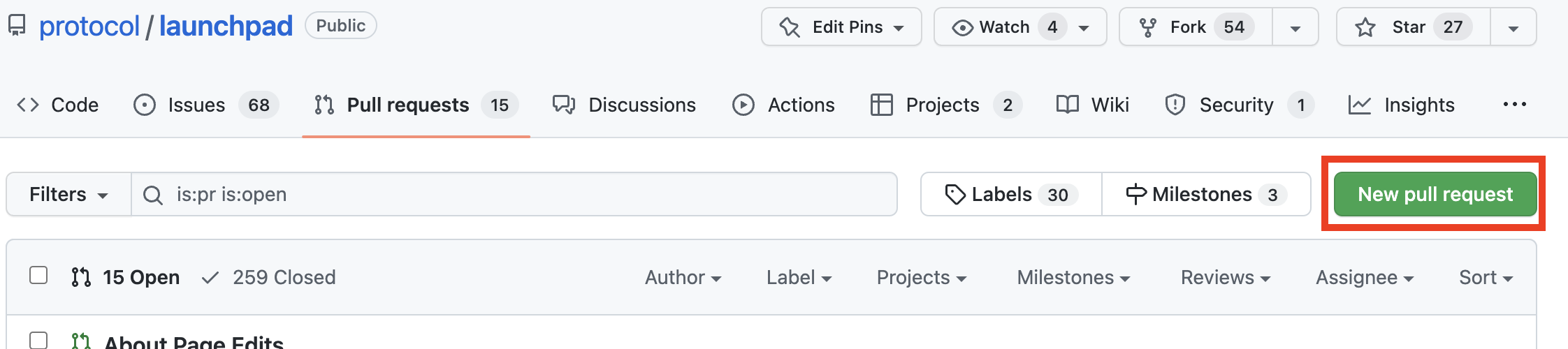Click the fork icon in Fork button

[x=1147, y=27]
